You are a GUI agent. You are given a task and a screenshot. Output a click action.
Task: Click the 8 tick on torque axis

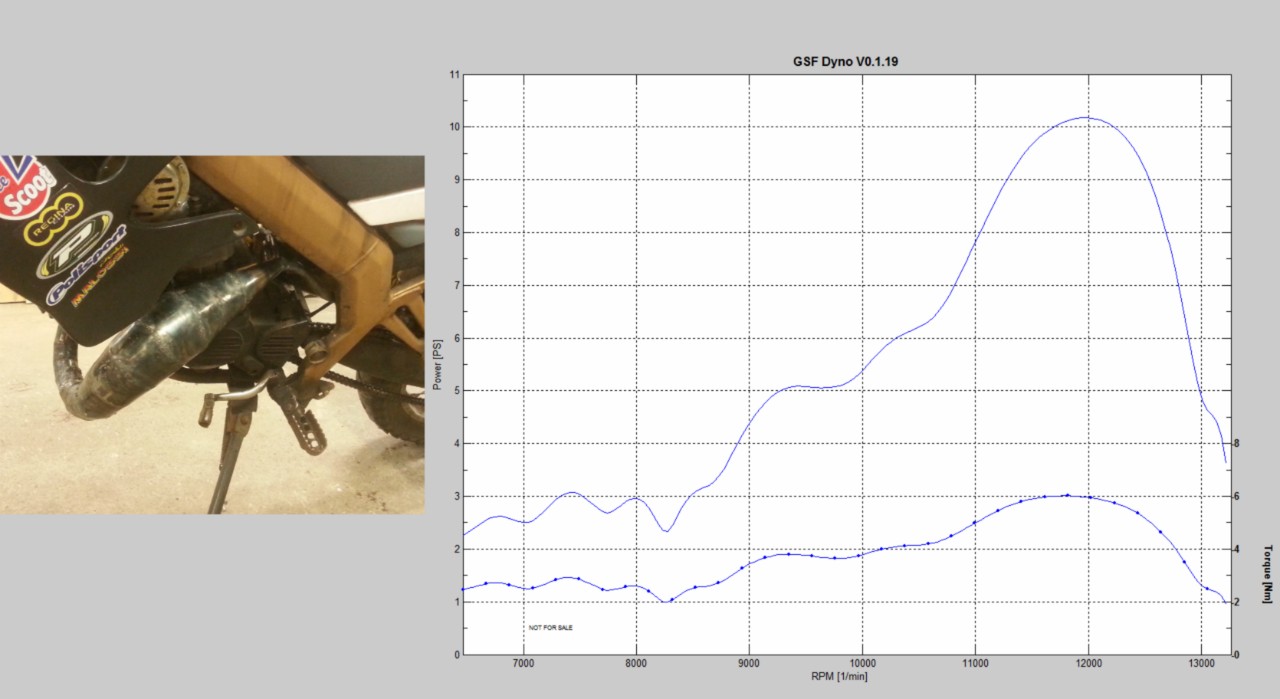(x=1236, y=443)
